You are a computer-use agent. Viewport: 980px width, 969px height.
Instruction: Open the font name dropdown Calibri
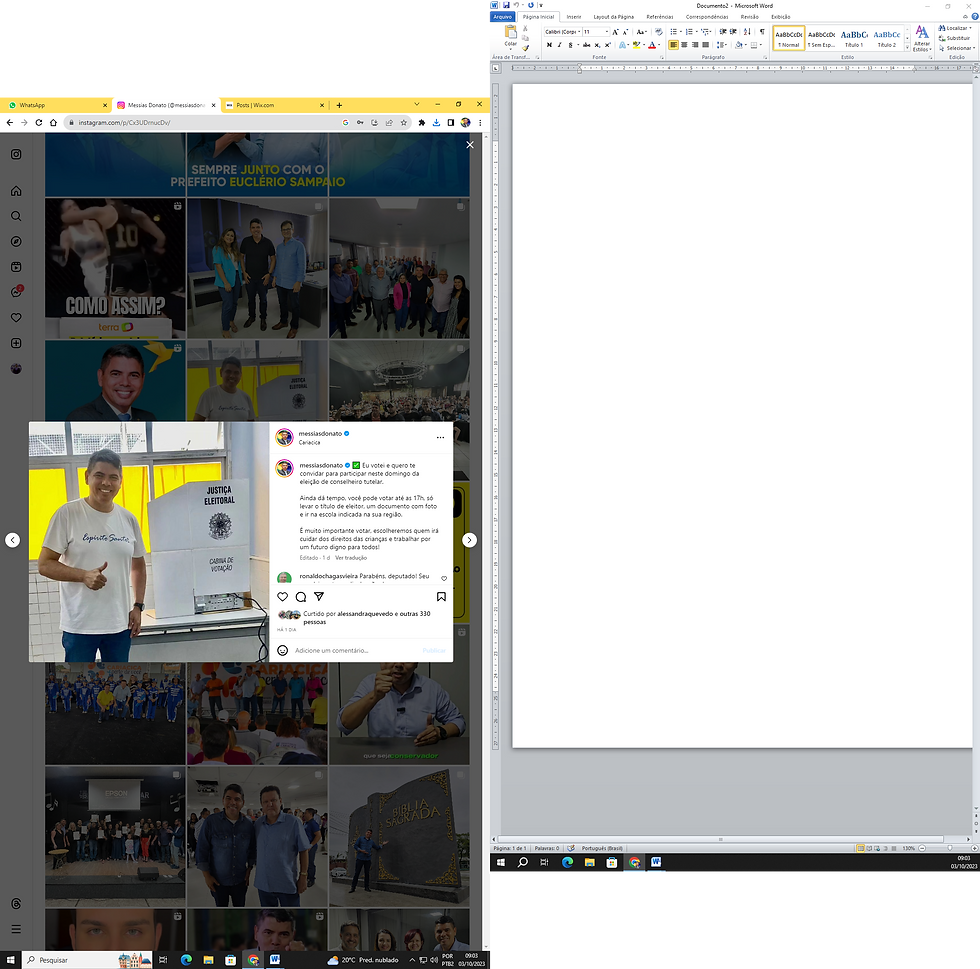coord(579,32)
